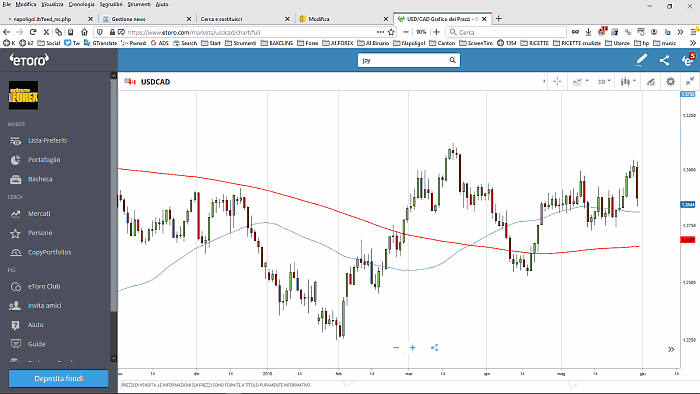This screenshot has width=700, height=394.
Task: Open the indicators/studies dropdown
Action: [580, 82]
